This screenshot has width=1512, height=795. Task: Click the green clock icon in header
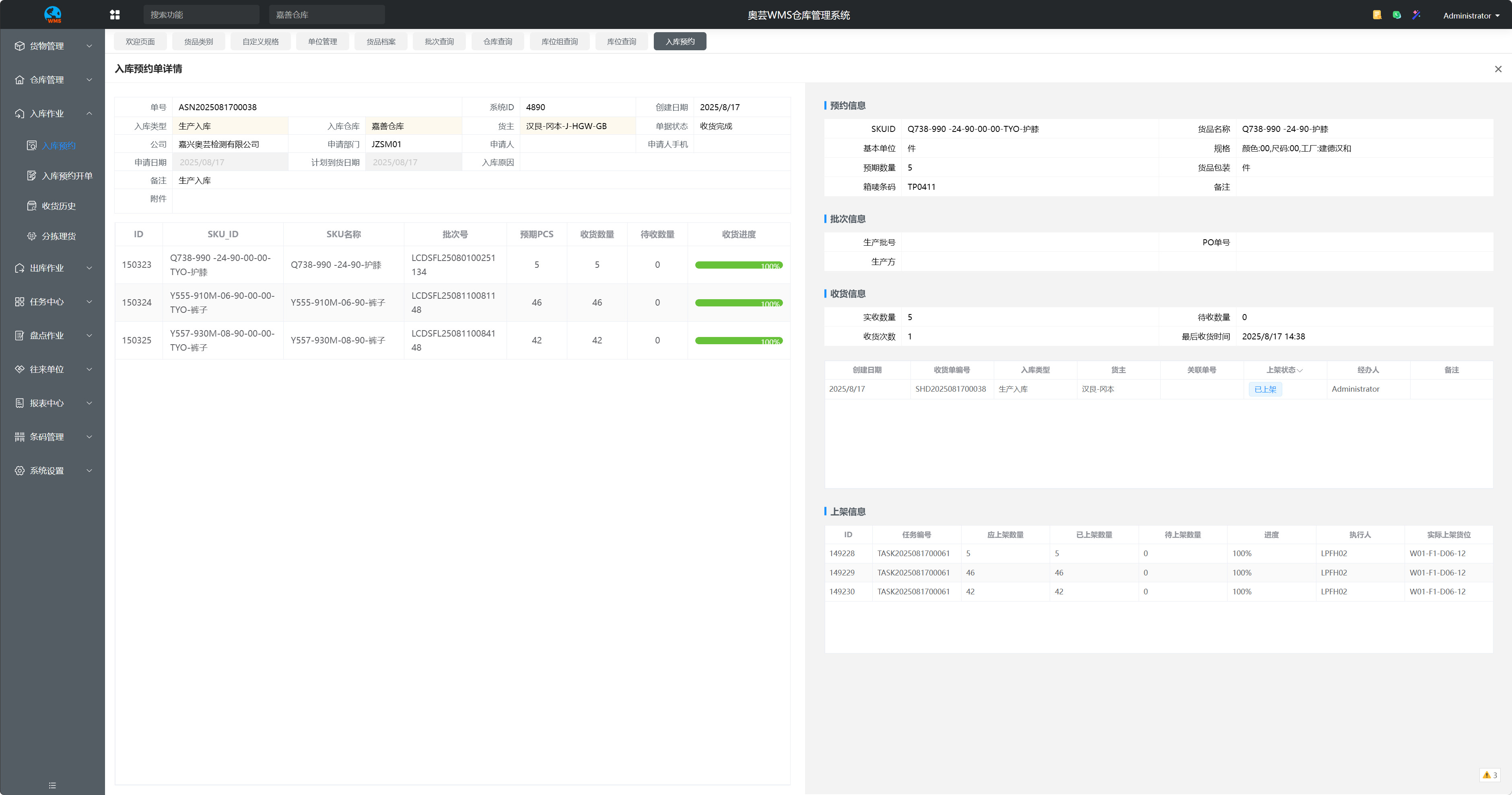coord(1397,14)
